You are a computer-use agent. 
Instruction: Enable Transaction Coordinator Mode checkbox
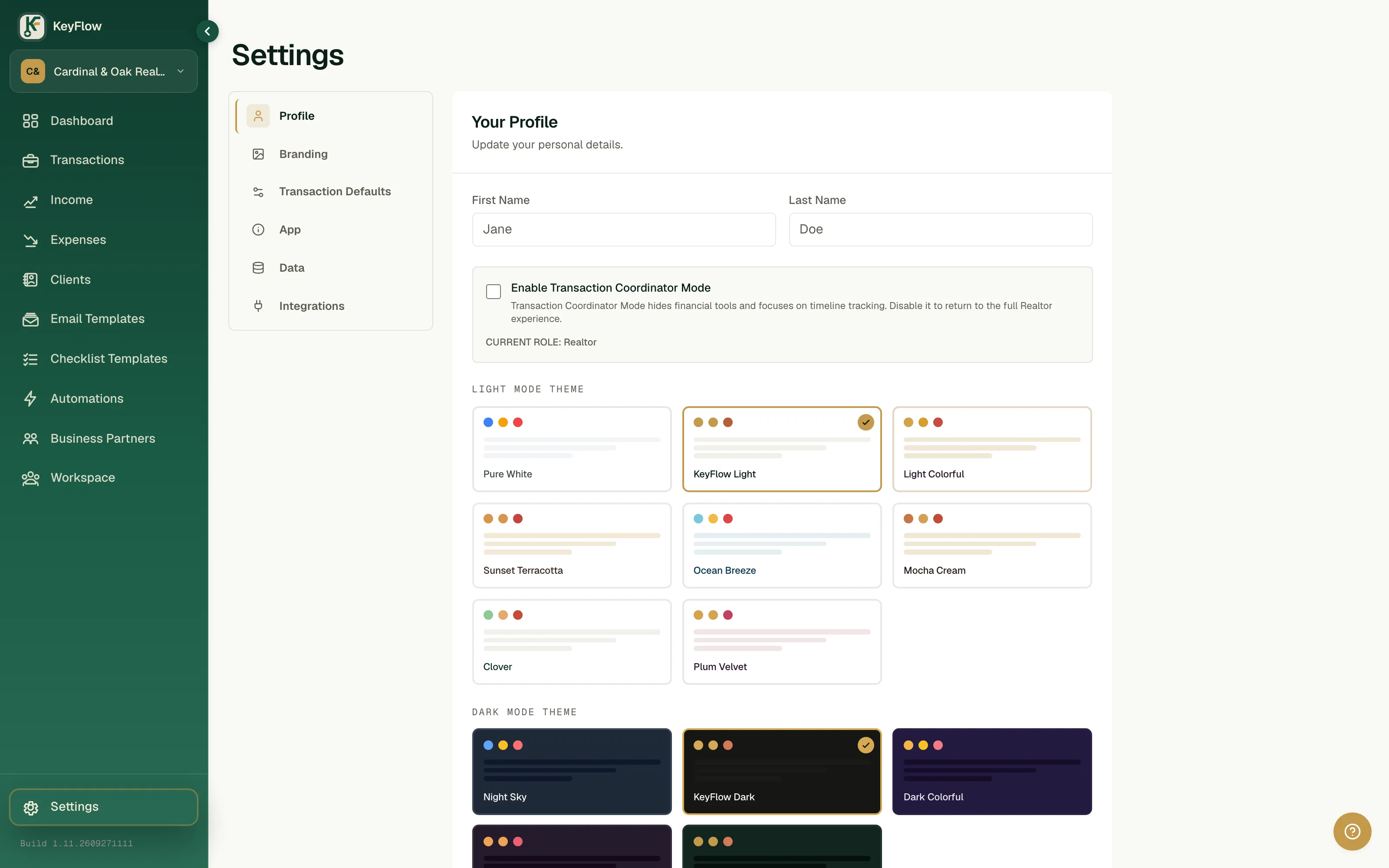[x=493, y=292]
